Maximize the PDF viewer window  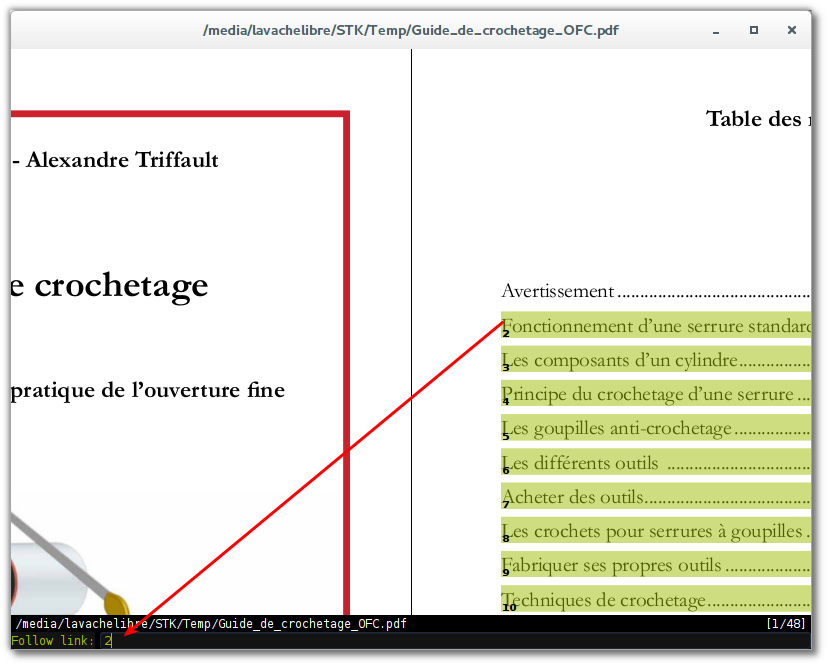tap(754, 30)
